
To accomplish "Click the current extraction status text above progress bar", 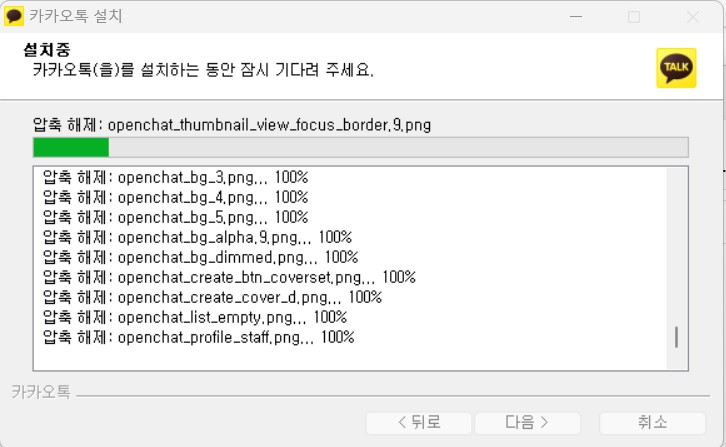I will (x=232, y=125).
